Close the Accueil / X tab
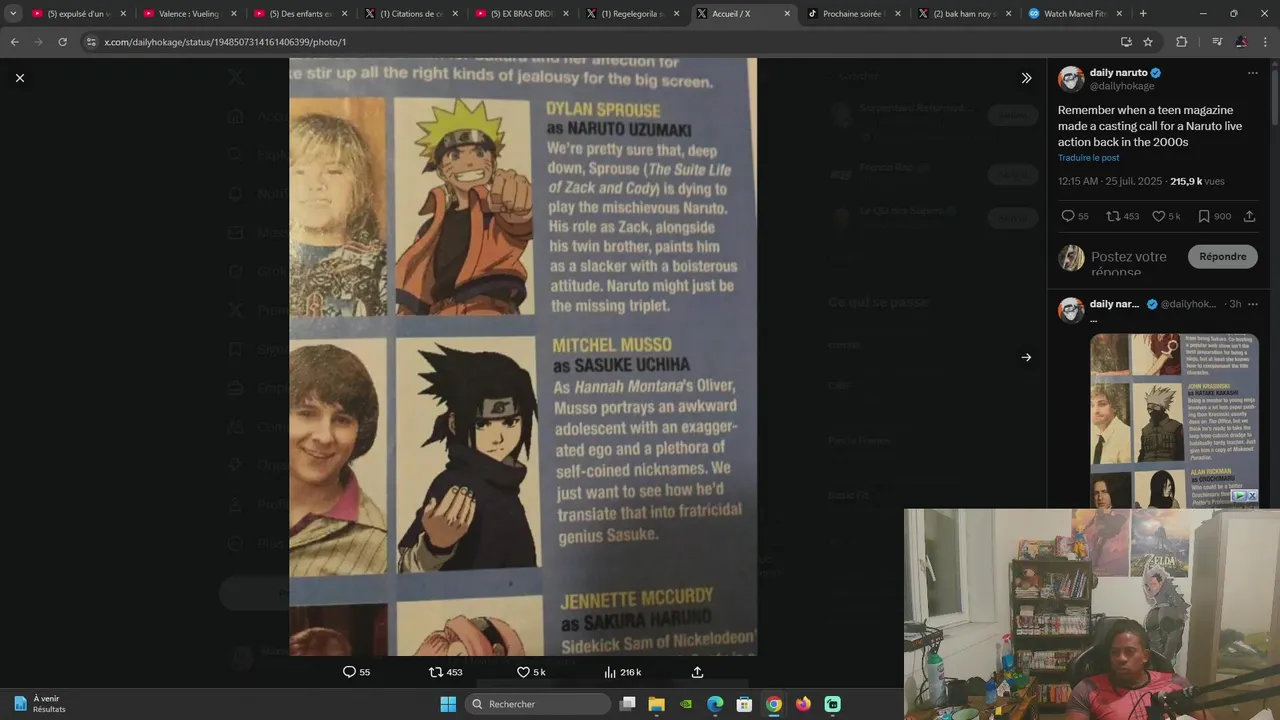1280x720 pixels. (787, 14)
